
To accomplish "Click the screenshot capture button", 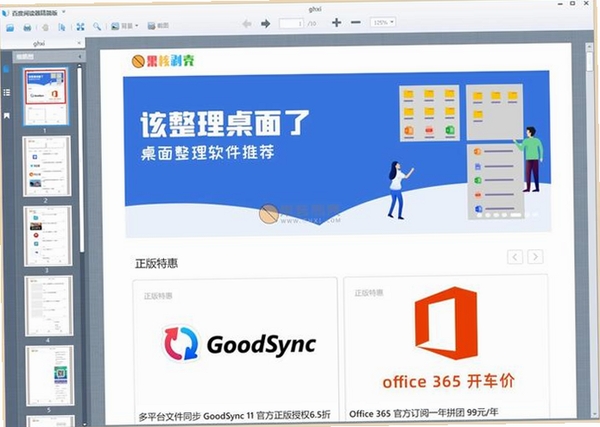I will click(x=158, y=26).
